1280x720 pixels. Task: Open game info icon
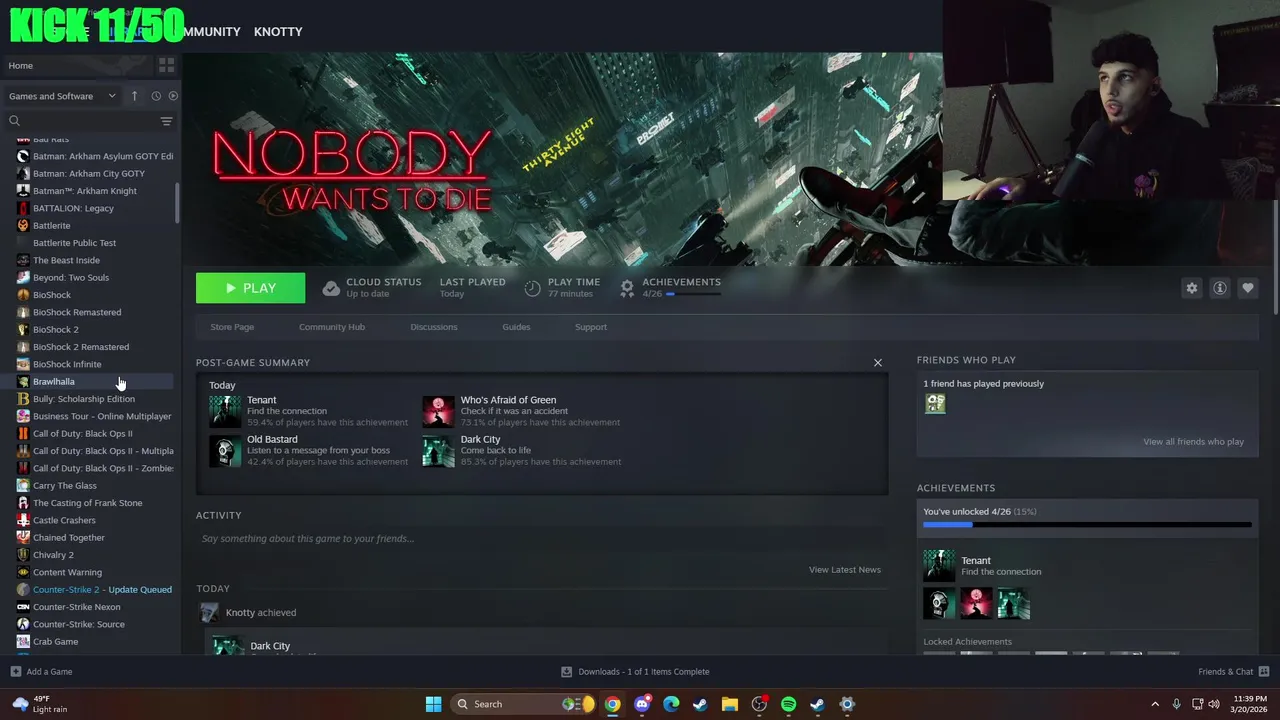coord(1220,288)
